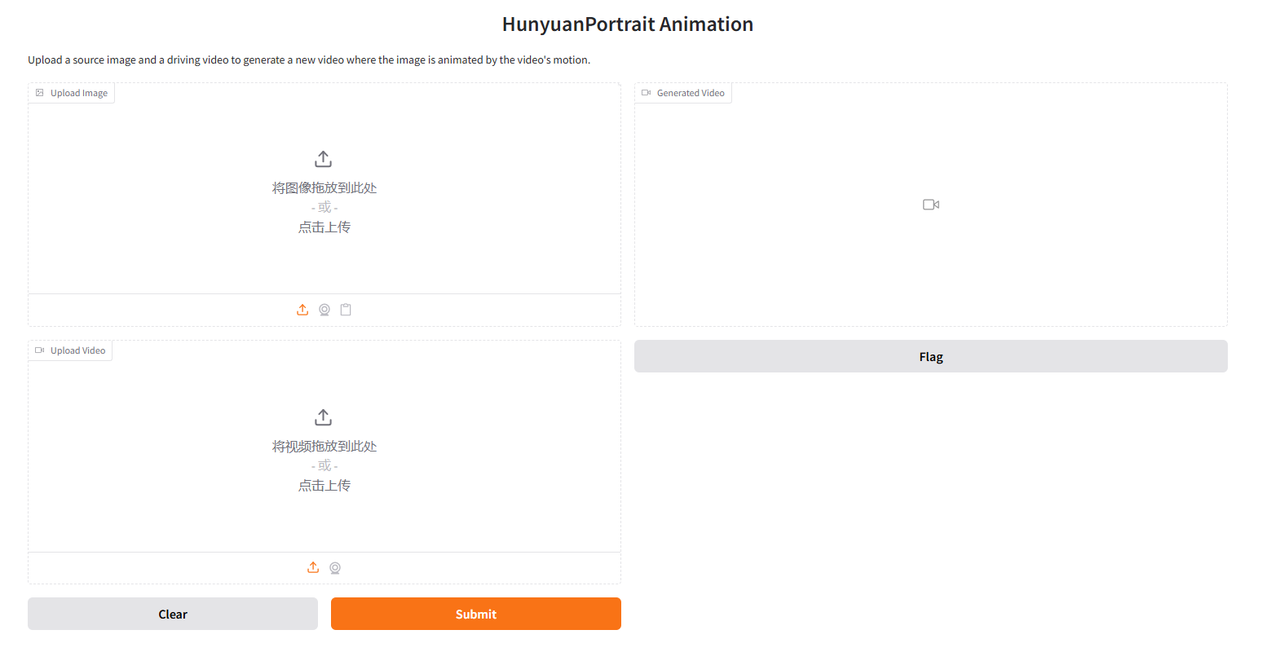Click the description starting "Upload a source image"
The width and height of the screenshot is (1280, 652).
(309, 60)
